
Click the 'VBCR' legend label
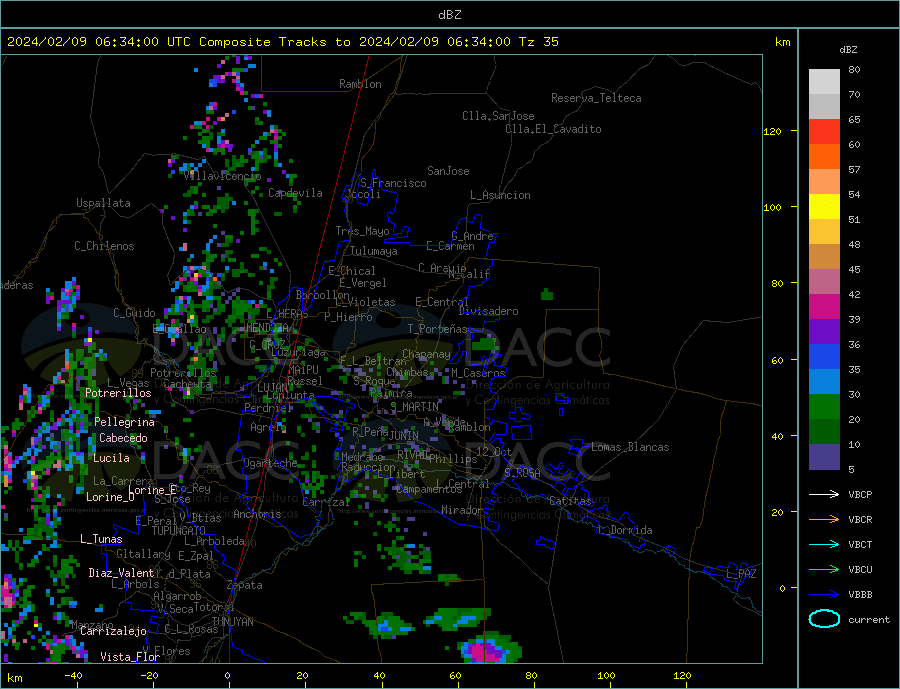[x=860, y=520]
